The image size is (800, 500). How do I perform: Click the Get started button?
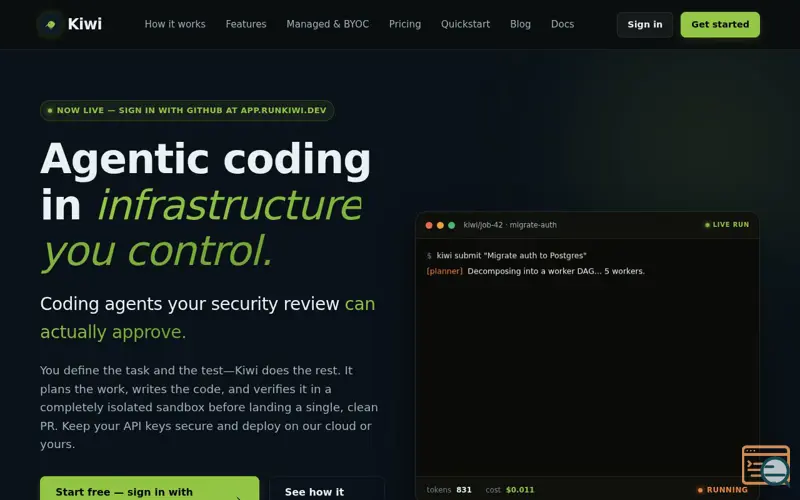click(x=720, y=24)
